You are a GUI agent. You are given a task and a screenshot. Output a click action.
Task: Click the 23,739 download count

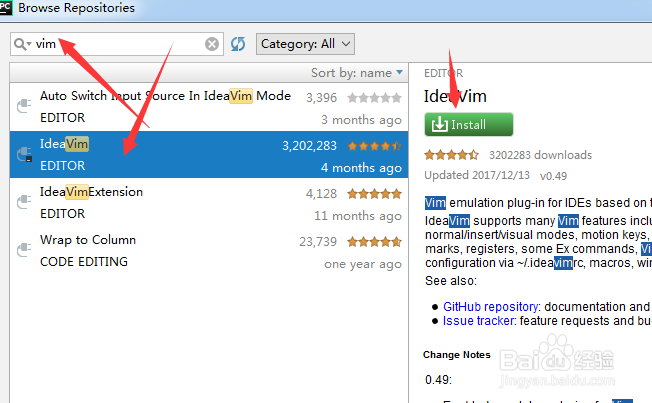[x=318, y=242]
